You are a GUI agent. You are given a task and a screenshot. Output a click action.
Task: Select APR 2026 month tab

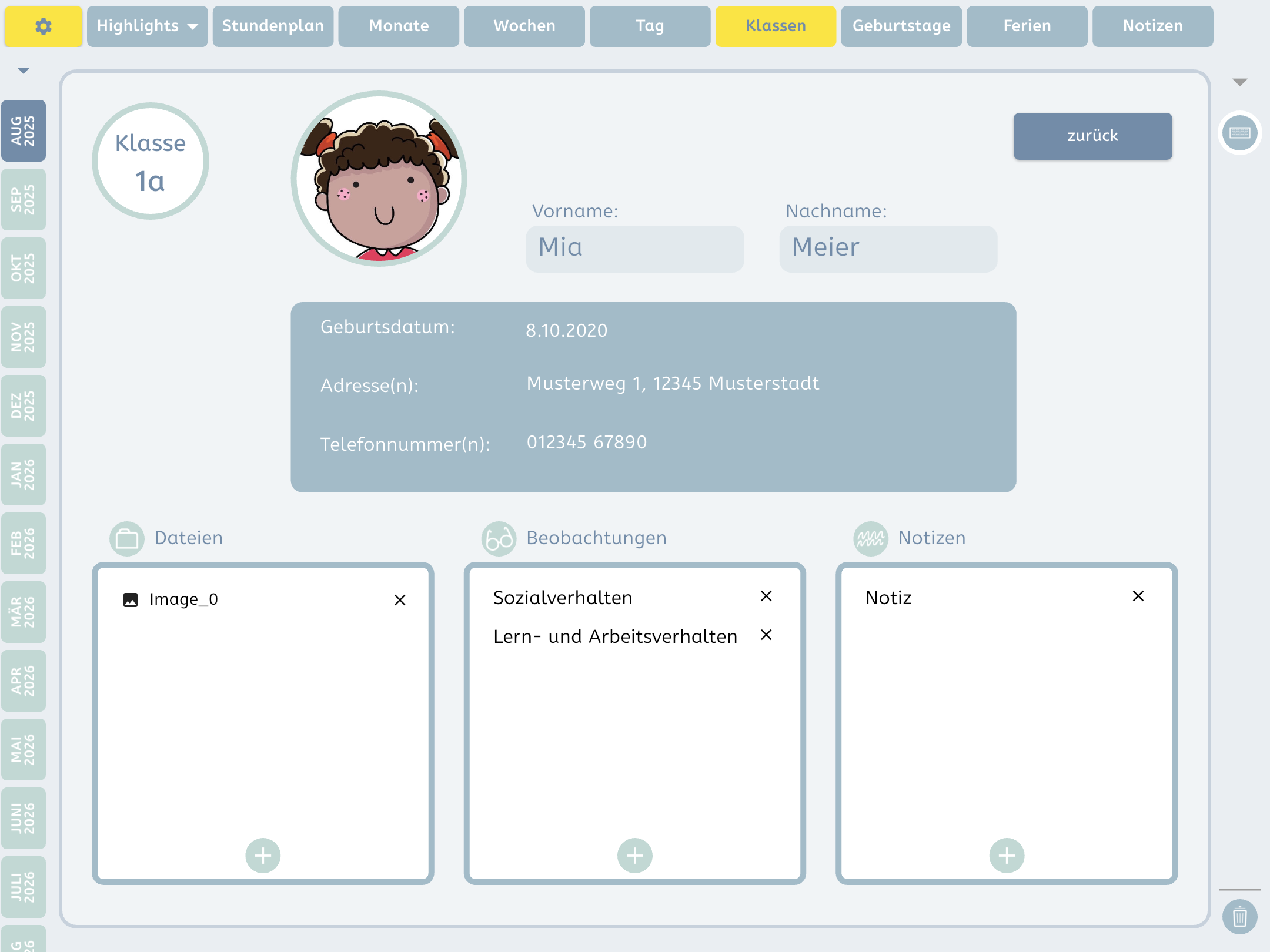click(24, 681)
